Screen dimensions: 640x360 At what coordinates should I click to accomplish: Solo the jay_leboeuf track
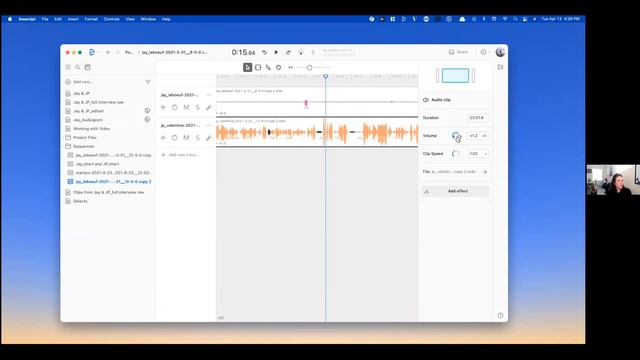pos(198,107)
